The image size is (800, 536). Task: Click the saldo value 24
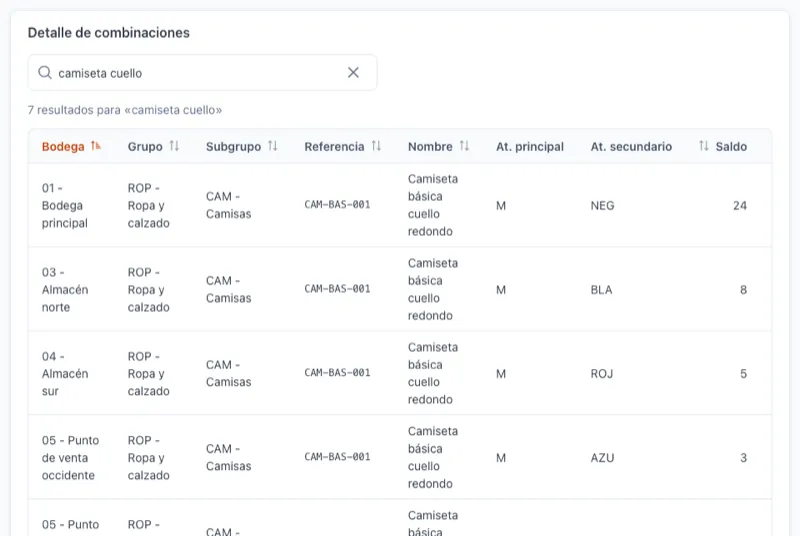coord(740,206)
